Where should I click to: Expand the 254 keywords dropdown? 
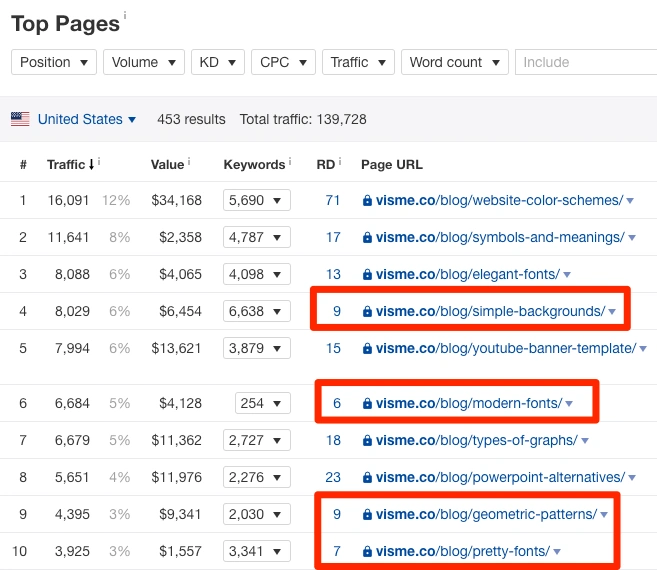tap(263, 403)
